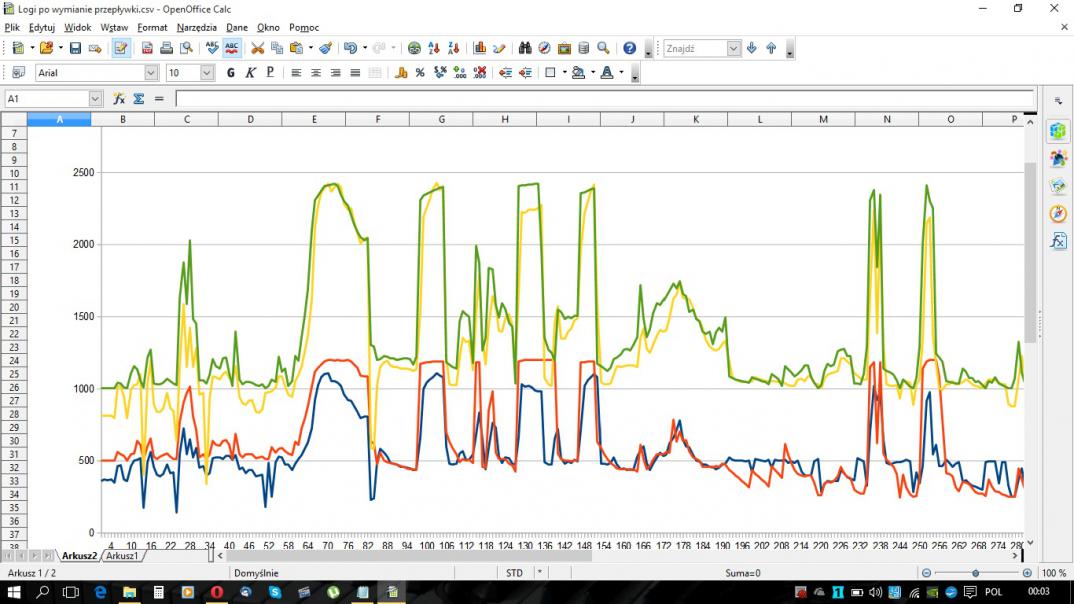1074x604 pixels.
Task: Apply percent number format
Action: (x=420, y=73)
